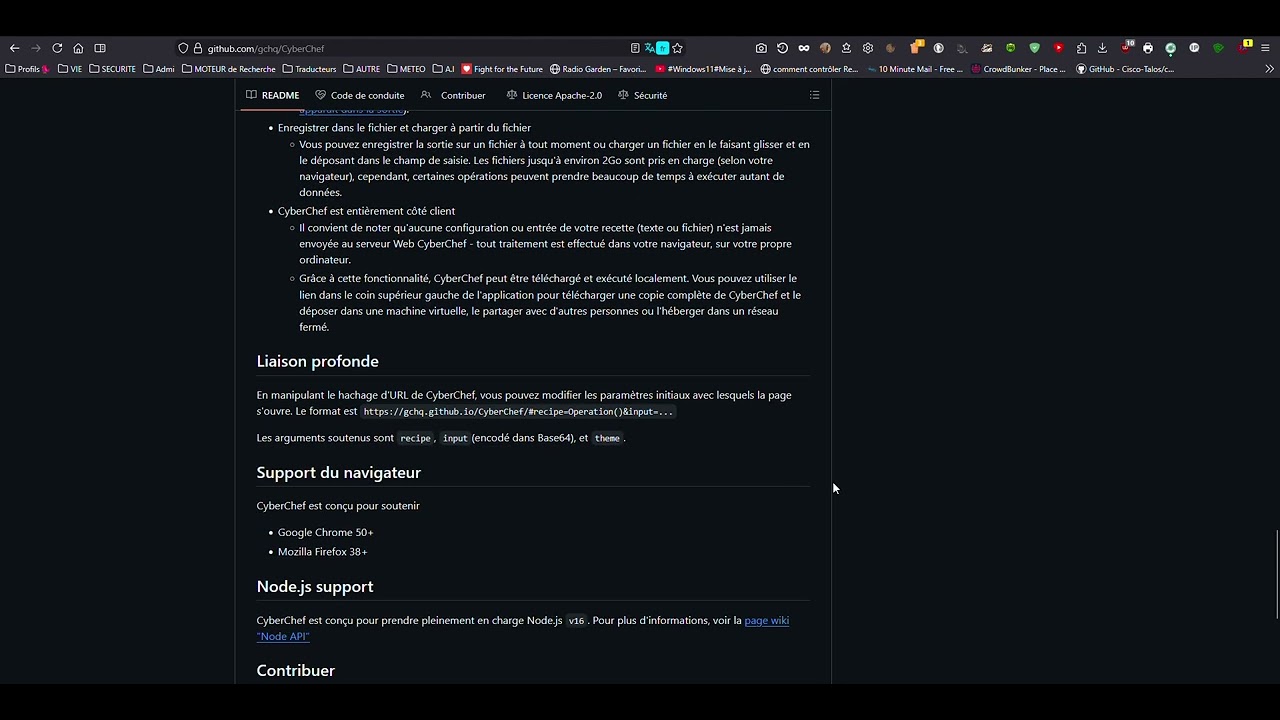
Task: Go back to the previous page
Action: coord(14,48)
